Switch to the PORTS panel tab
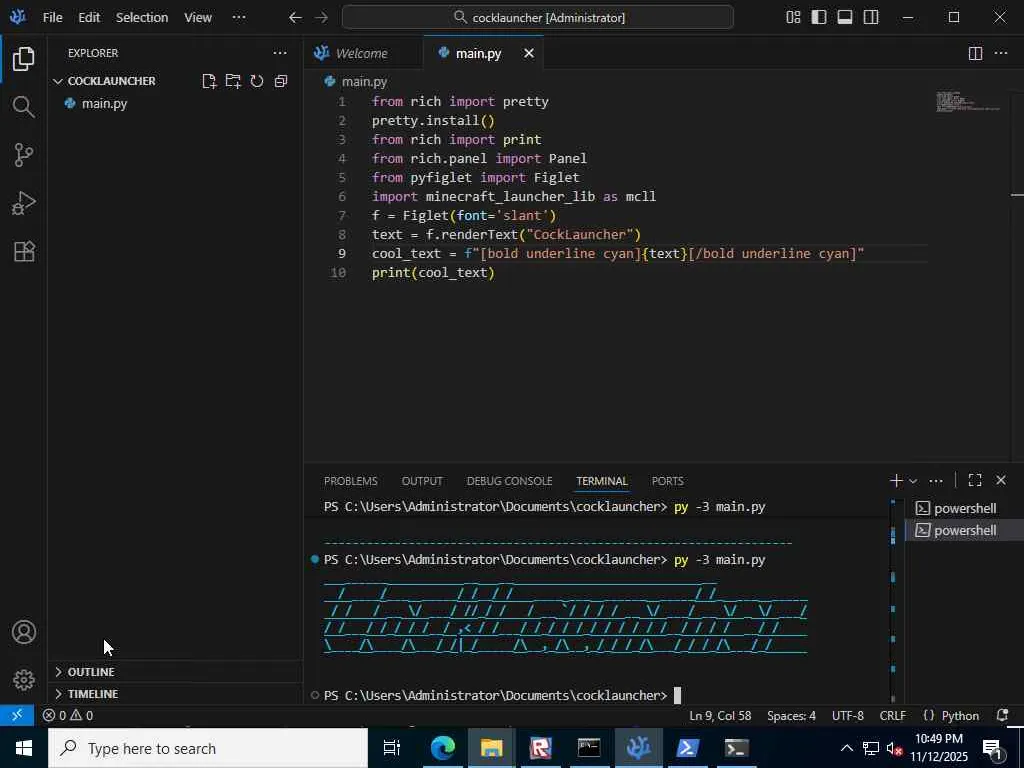 tap(667, 481)
